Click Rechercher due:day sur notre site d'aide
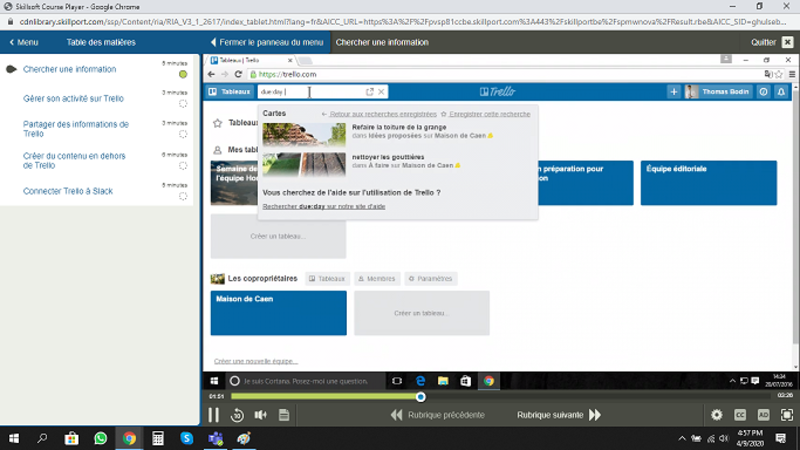 click(324, 207)
